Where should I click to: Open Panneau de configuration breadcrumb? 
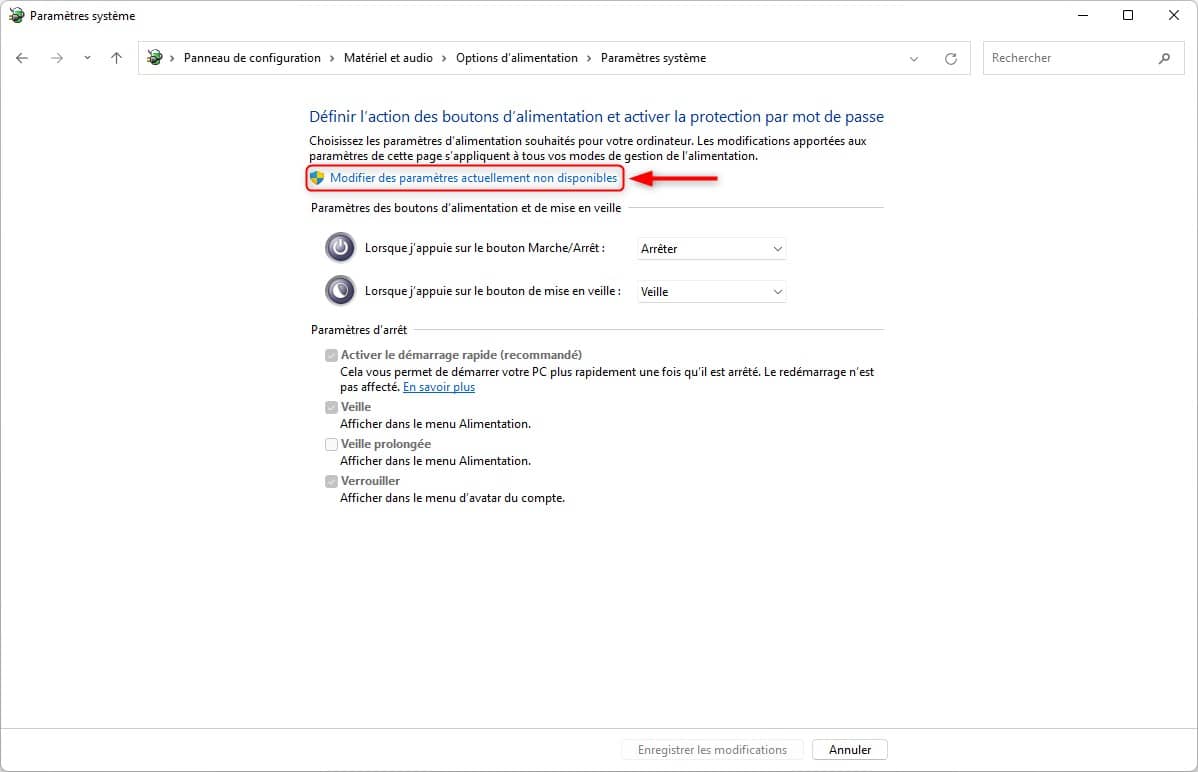pos(252,58)
